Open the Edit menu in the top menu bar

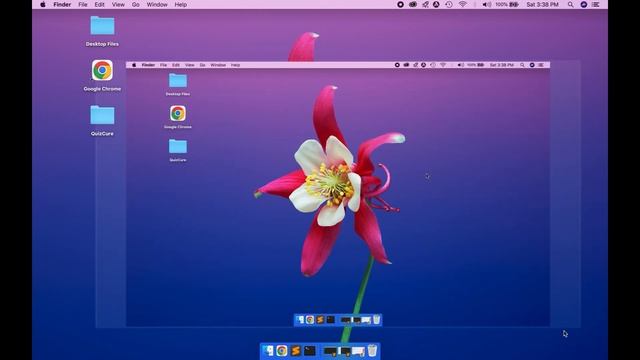pyautogui.click(x=100, y=4)
